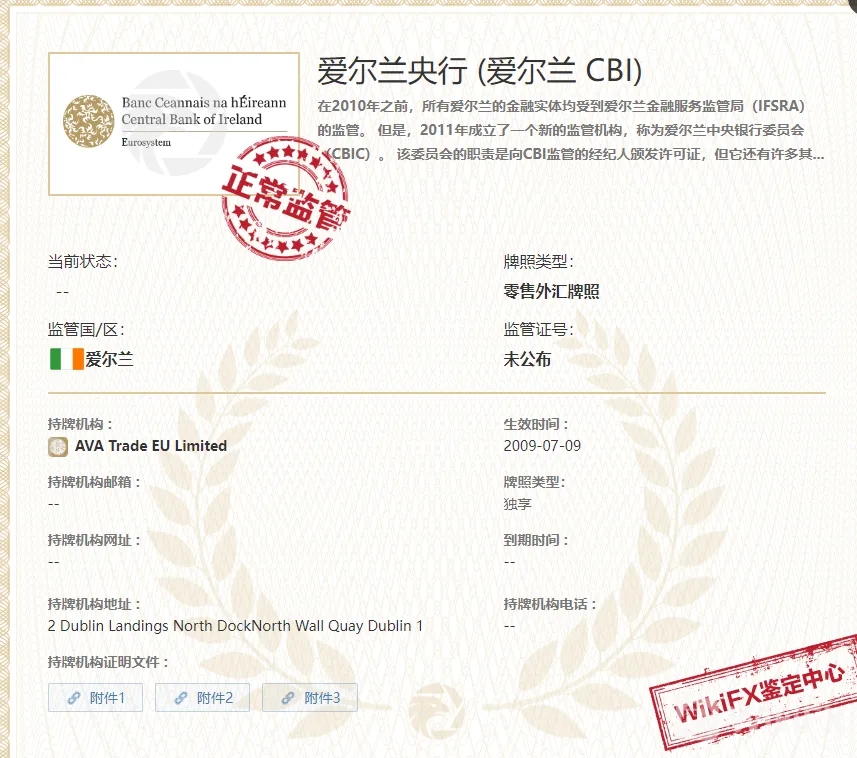Click the 持牌机构证明文件 label
This screenshot has height=758, width=857.
pyautogui.click(x=108, y=662)
